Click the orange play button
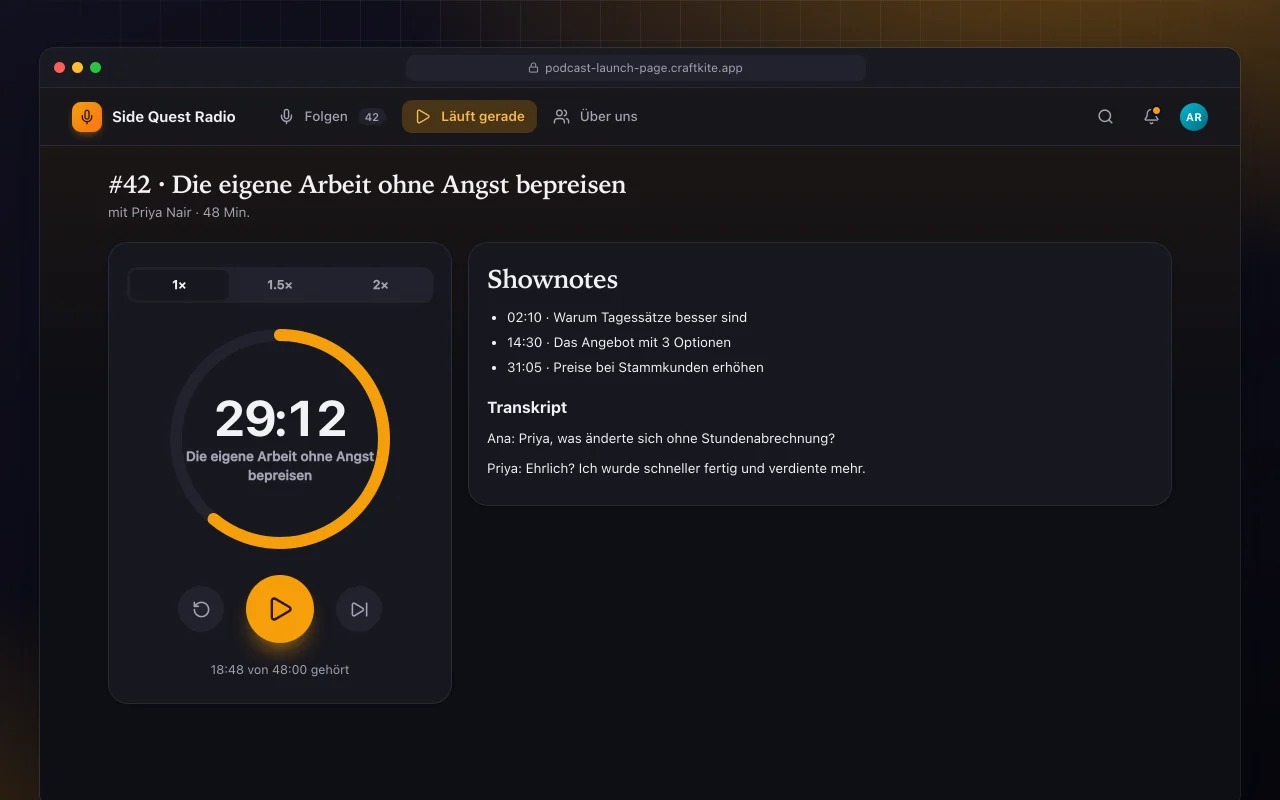Viewport: 1280px width, 800px height. [280, 609]
